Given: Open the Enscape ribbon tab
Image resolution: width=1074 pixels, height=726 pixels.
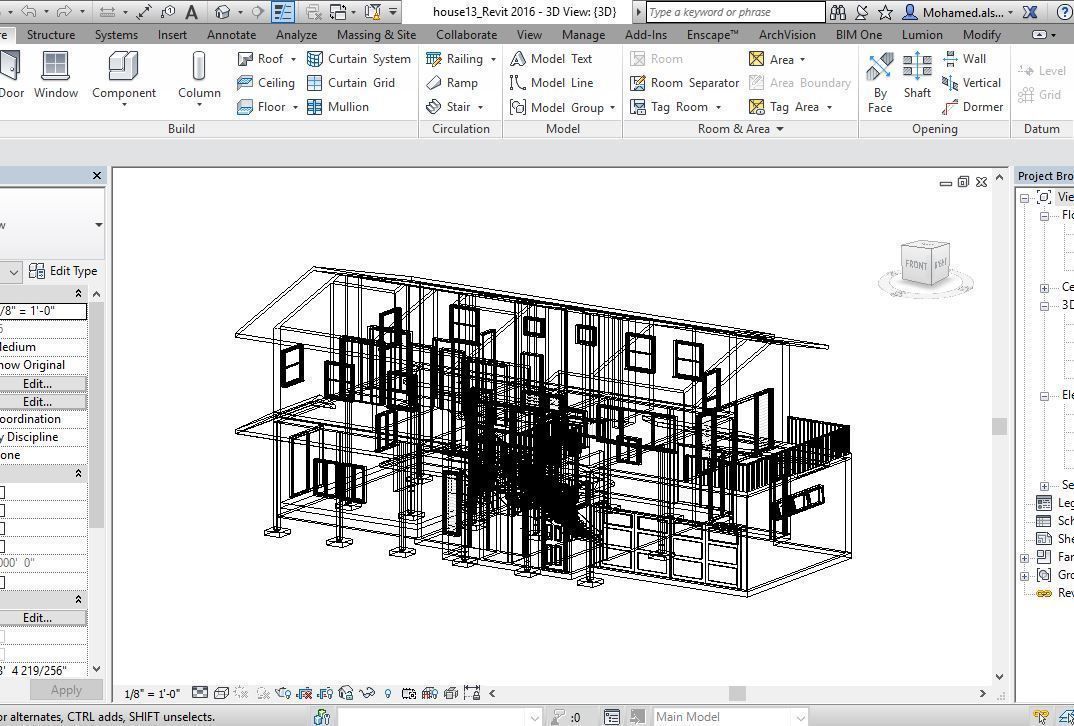Looking at the screenshot, I should [712, 34].
